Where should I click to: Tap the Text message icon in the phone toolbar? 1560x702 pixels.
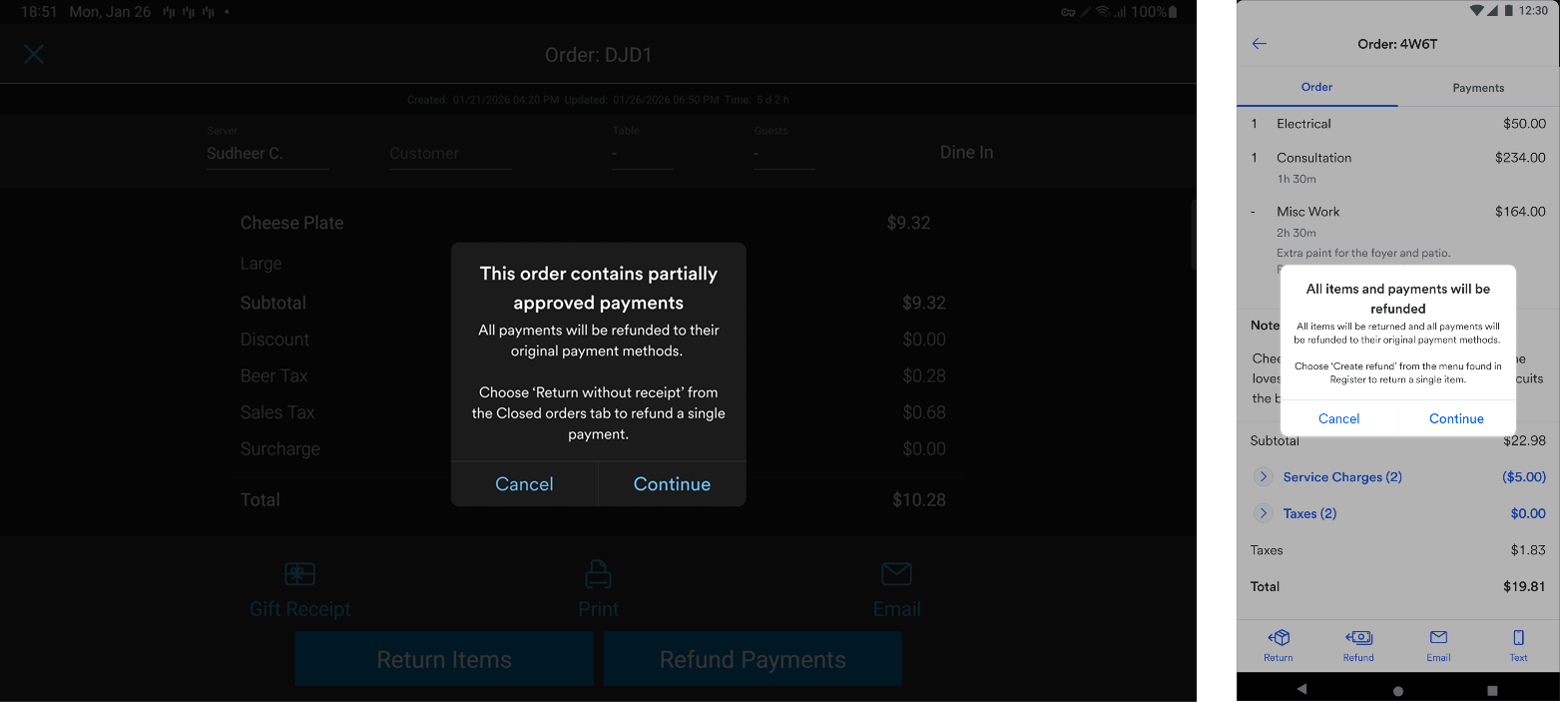pyautogui.click(x=1518, y=638)
